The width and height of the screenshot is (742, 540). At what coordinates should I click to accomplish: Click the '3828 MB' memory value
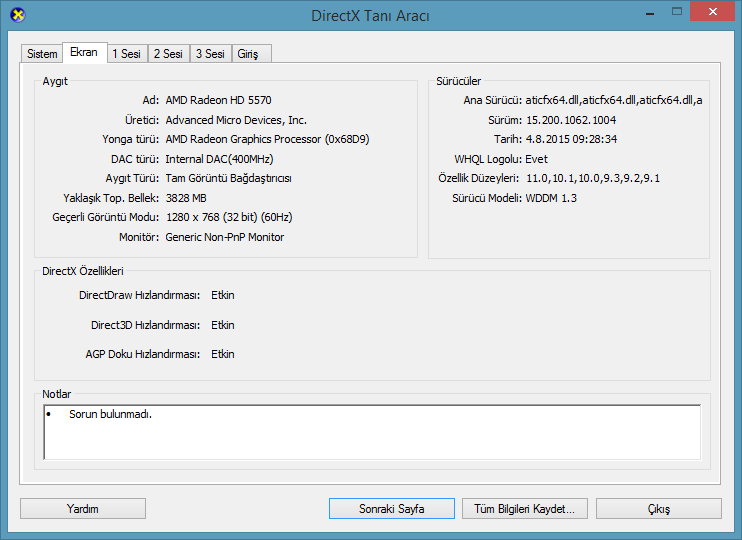point(186,198)
